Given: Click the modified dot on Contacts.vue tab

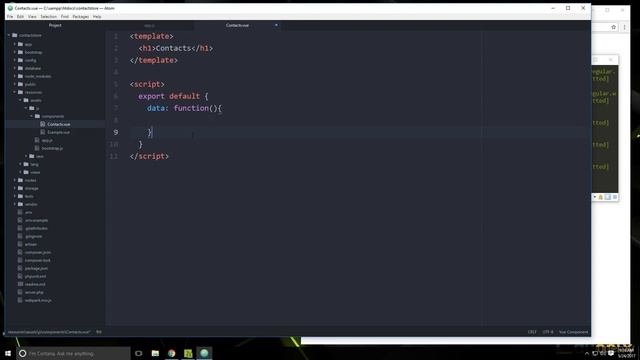Looking at the screenshot, I should coord(276,25).
